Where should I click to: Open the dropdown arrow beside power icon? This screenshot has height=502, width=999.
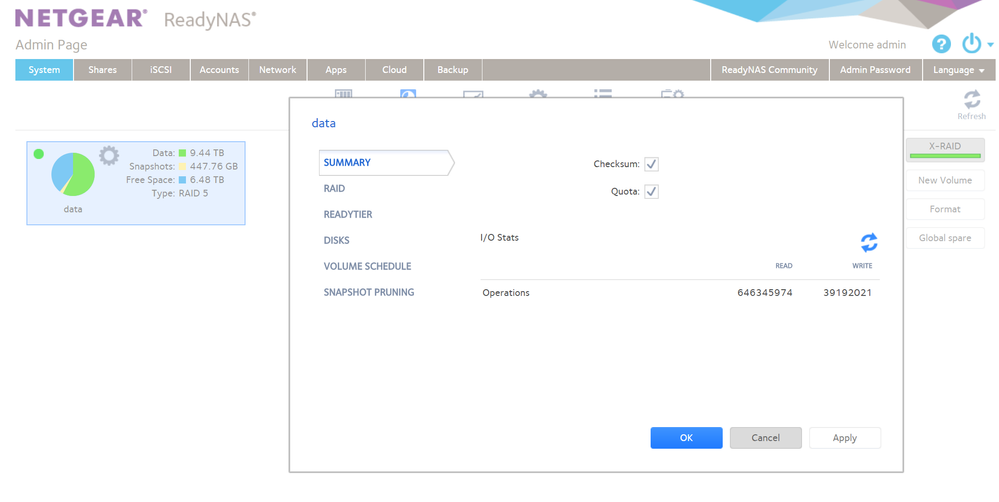click(990, 45)
